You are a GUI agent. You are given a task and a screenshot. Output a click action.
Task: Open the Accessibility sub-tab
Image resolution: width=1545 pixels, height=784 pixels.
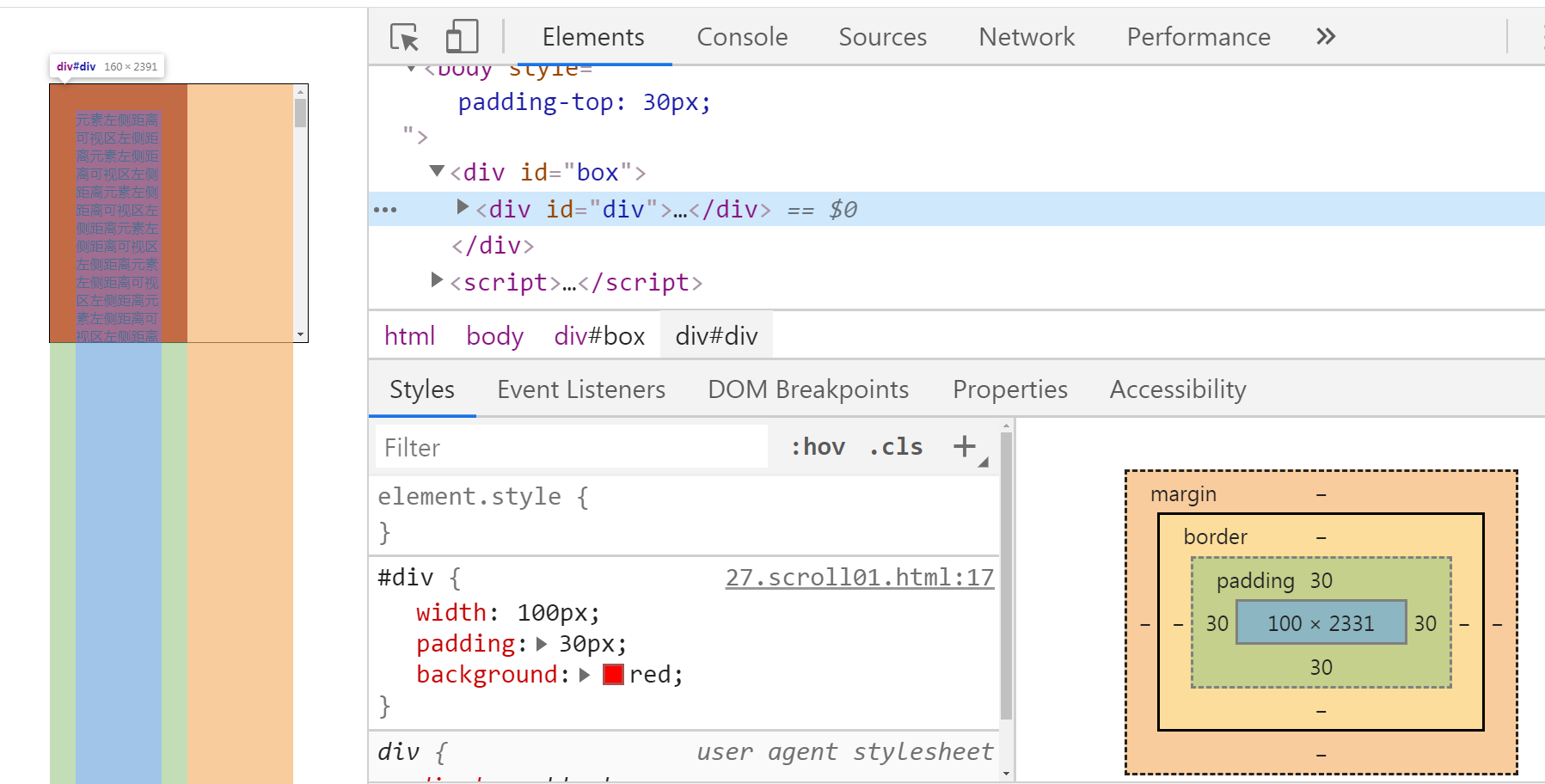pos(1178,389)
